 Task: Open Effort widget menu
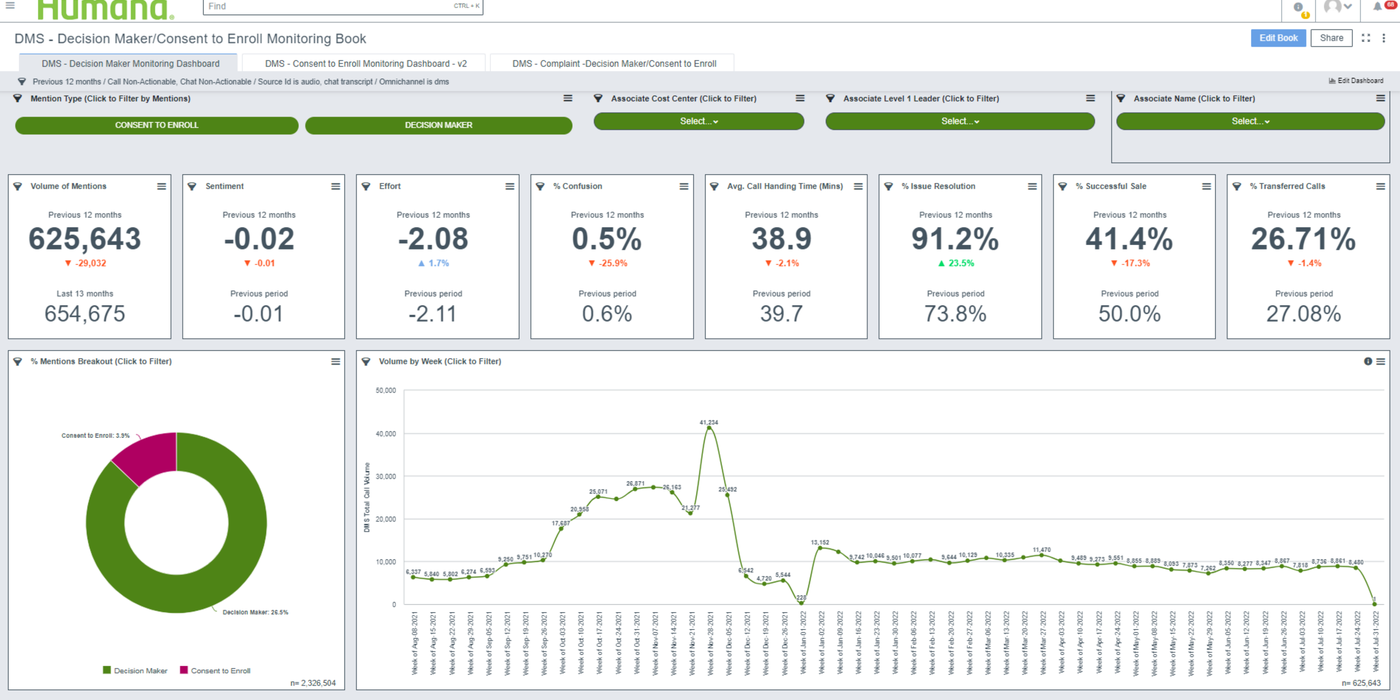(x=510, y=186)
